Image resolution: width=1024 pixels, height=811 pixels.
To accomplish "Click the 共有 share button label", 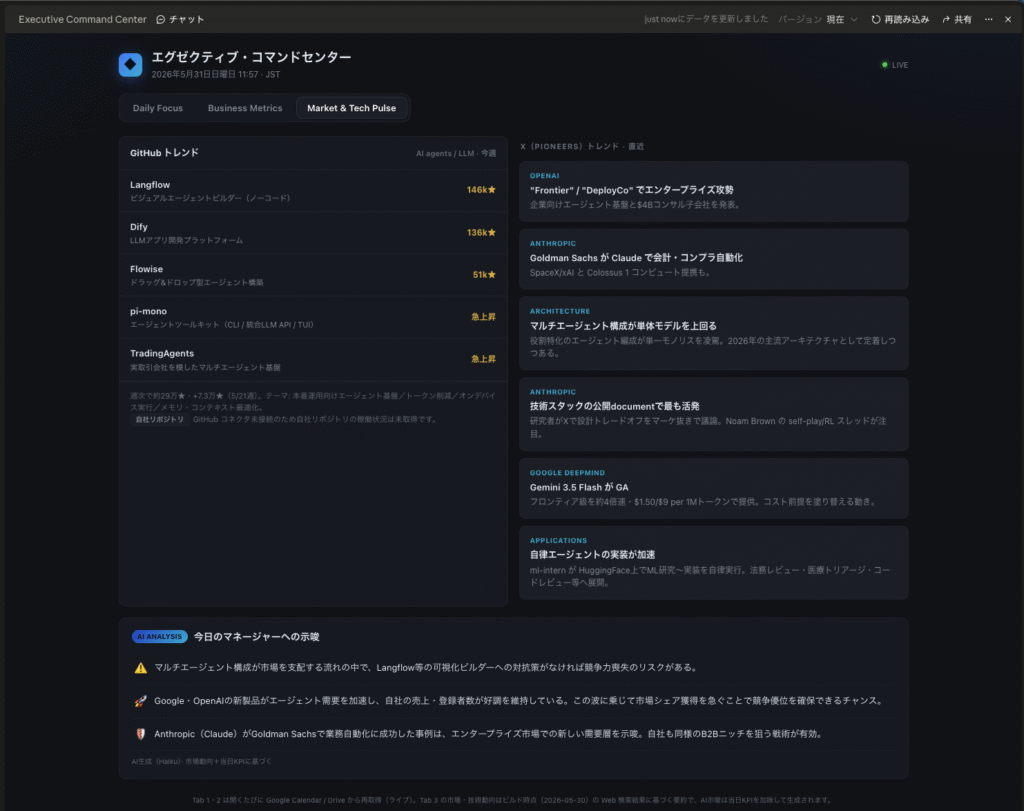I will pos(963,20).
